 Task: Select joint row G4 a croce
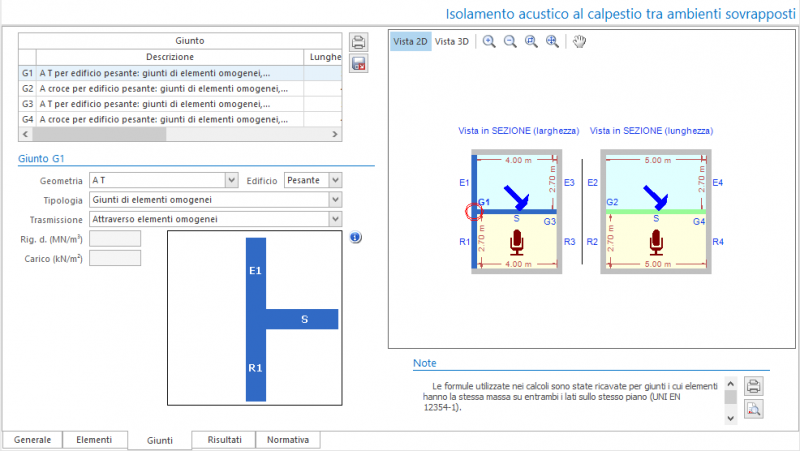(x=180, y=119)
